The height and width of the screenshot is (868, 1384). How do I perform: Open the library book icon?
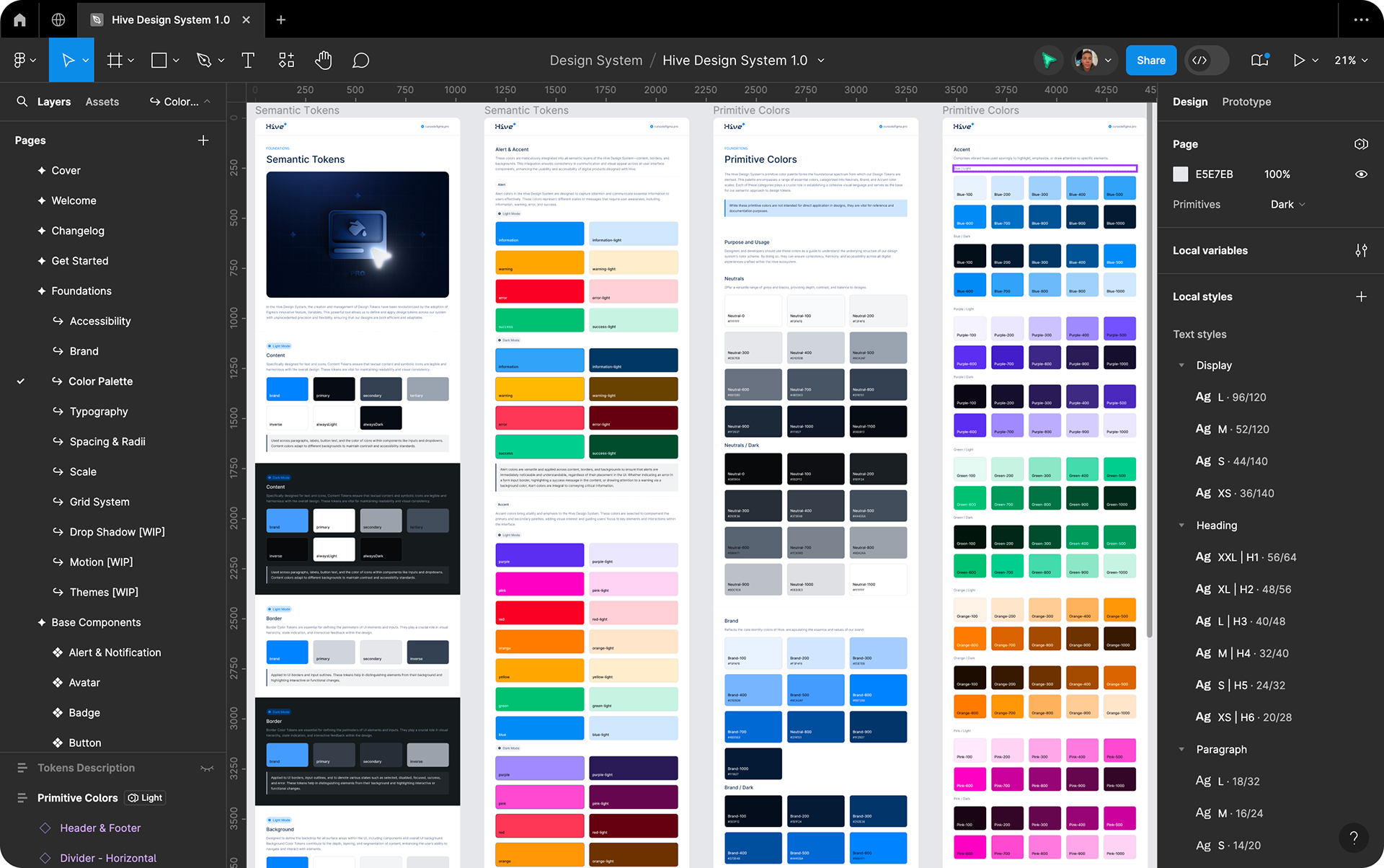1259,61
